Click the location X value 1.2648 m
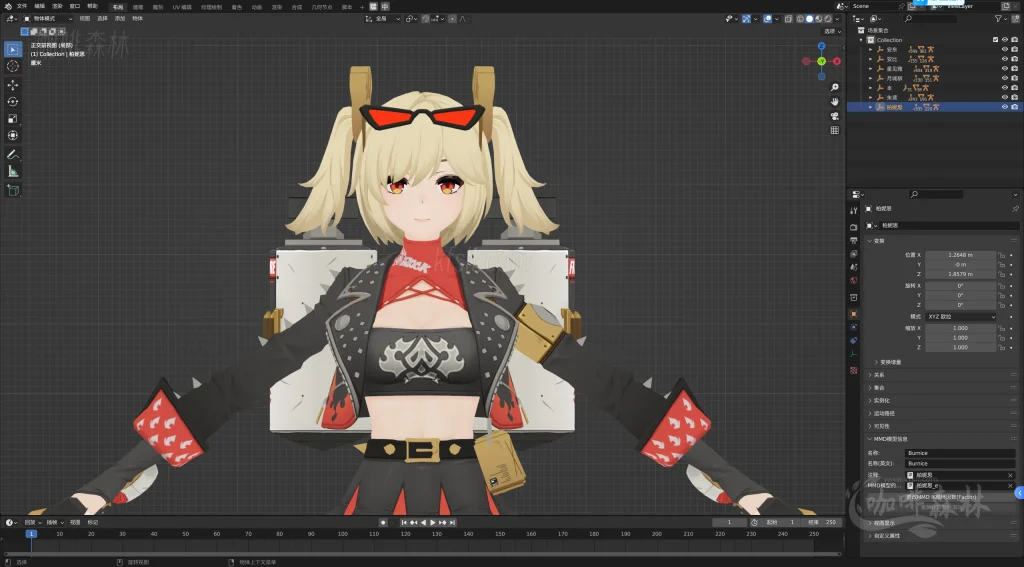This screenshot has width=1024, height=567. (x=960, y=255)
